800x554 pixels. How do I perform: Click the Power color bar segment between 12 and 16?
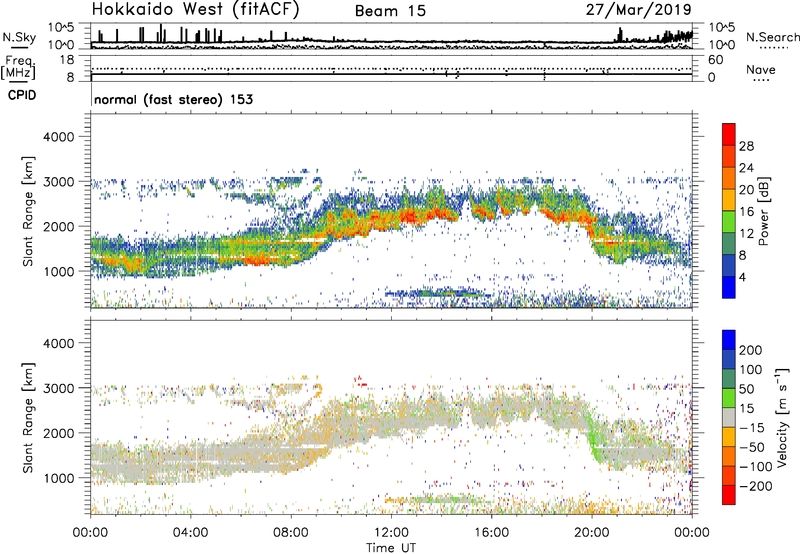point(729,221)
